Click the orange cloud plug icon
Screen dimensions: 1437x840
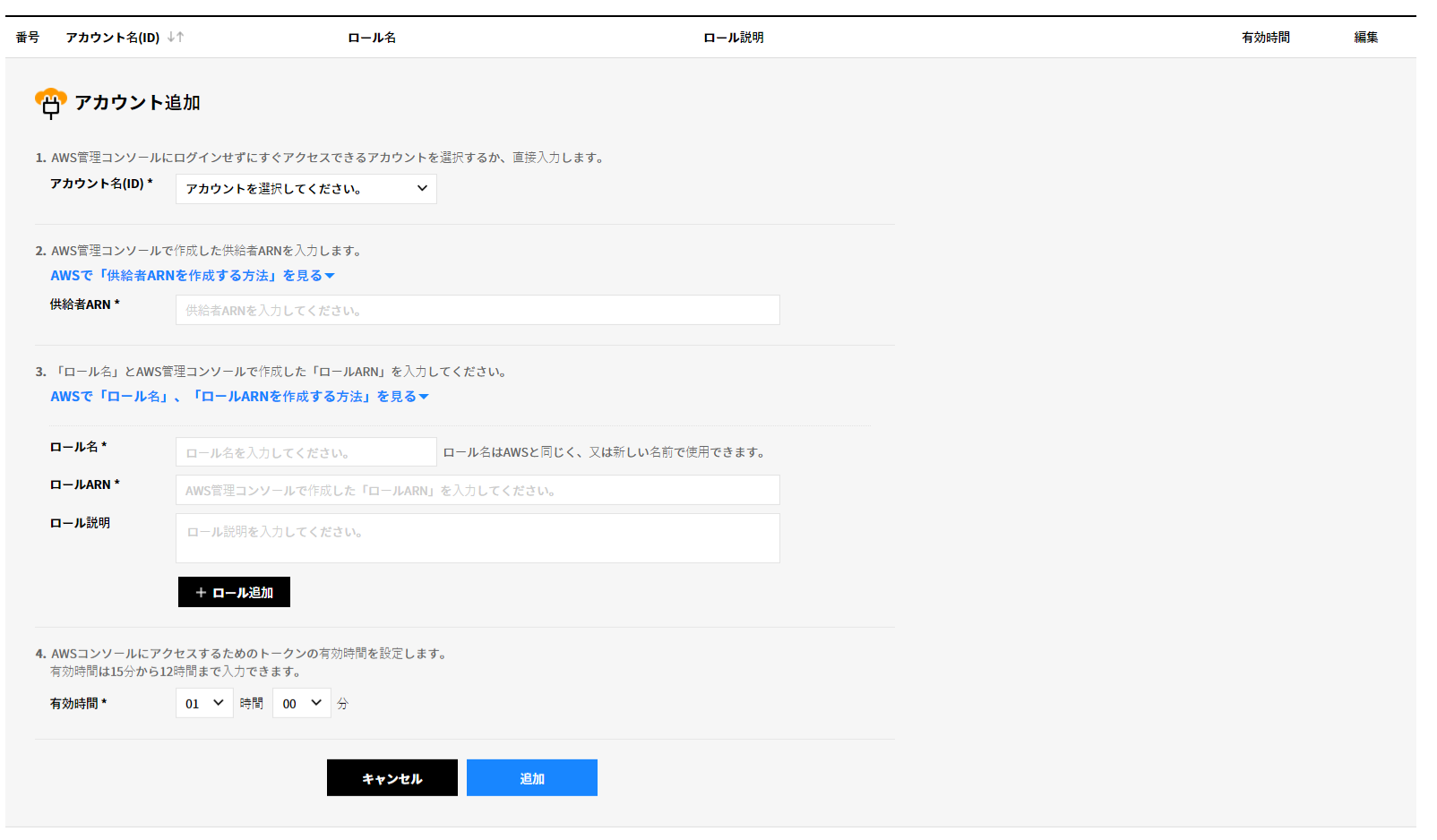tap(50, 103)
